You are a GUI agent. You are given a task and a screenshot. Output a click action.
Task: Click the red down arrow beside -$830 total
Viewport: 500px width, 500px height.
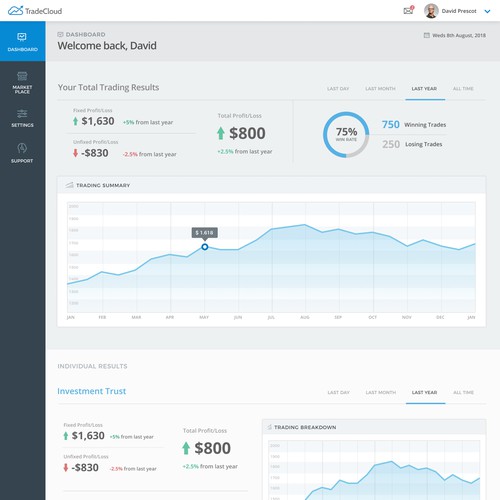coord(75,153)
